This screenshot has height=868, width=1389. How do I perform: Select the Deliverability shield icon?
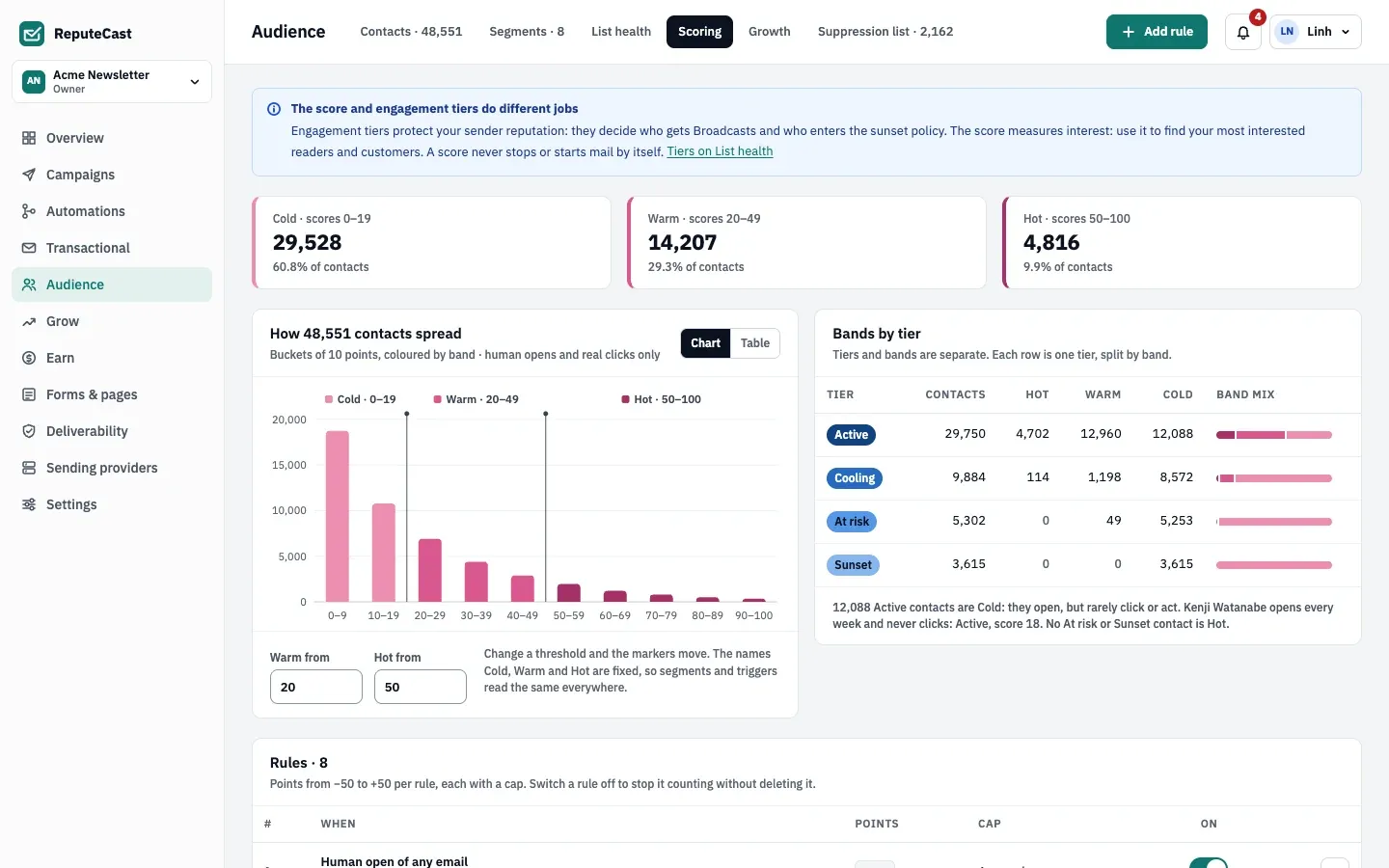click(x=29, y=431)
